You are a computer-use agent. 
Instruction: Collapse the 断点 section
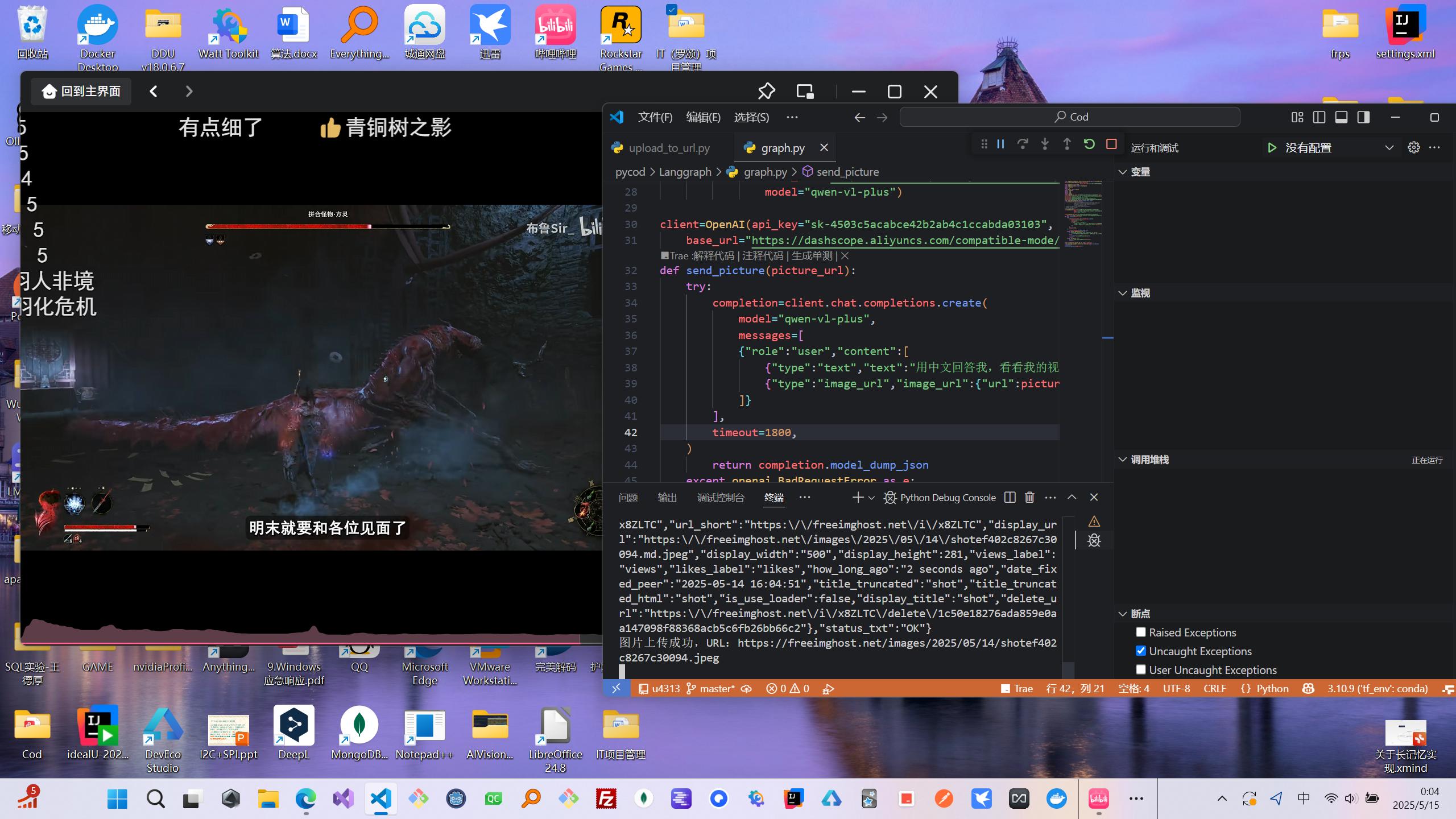coord(1123,614)
